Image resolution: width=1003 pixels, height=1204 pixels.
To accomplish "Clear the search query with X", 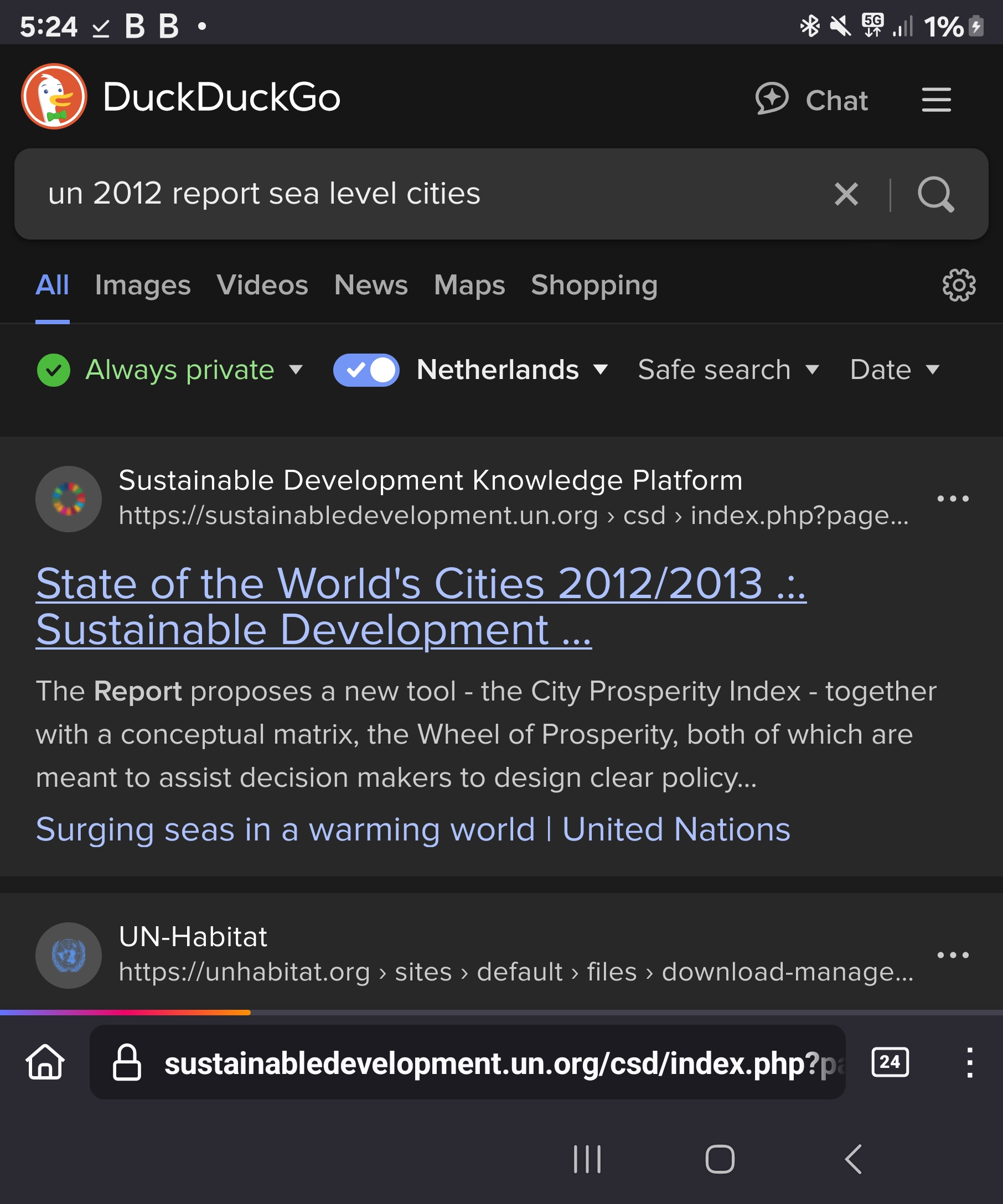I will pos(846,194).
